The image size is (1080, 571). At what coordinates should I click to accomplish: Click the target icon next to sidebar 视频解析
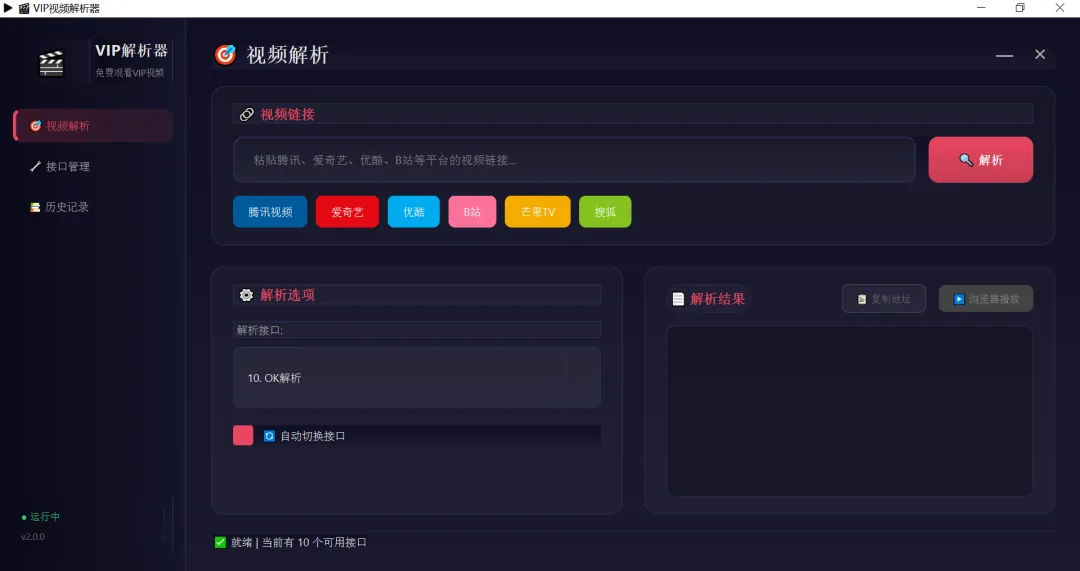click(x=35, y=125)
